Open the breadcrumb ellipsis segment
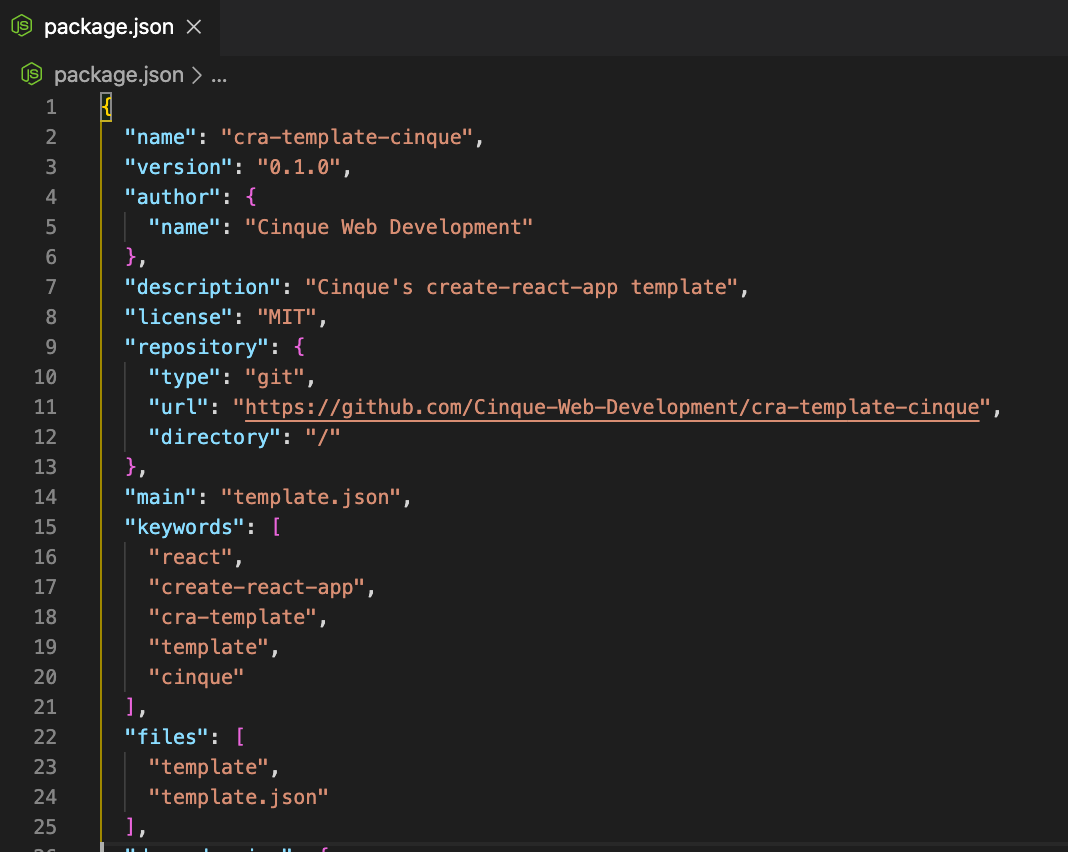The width and height of the screenshot is (1068, 852). pos(219,77)
